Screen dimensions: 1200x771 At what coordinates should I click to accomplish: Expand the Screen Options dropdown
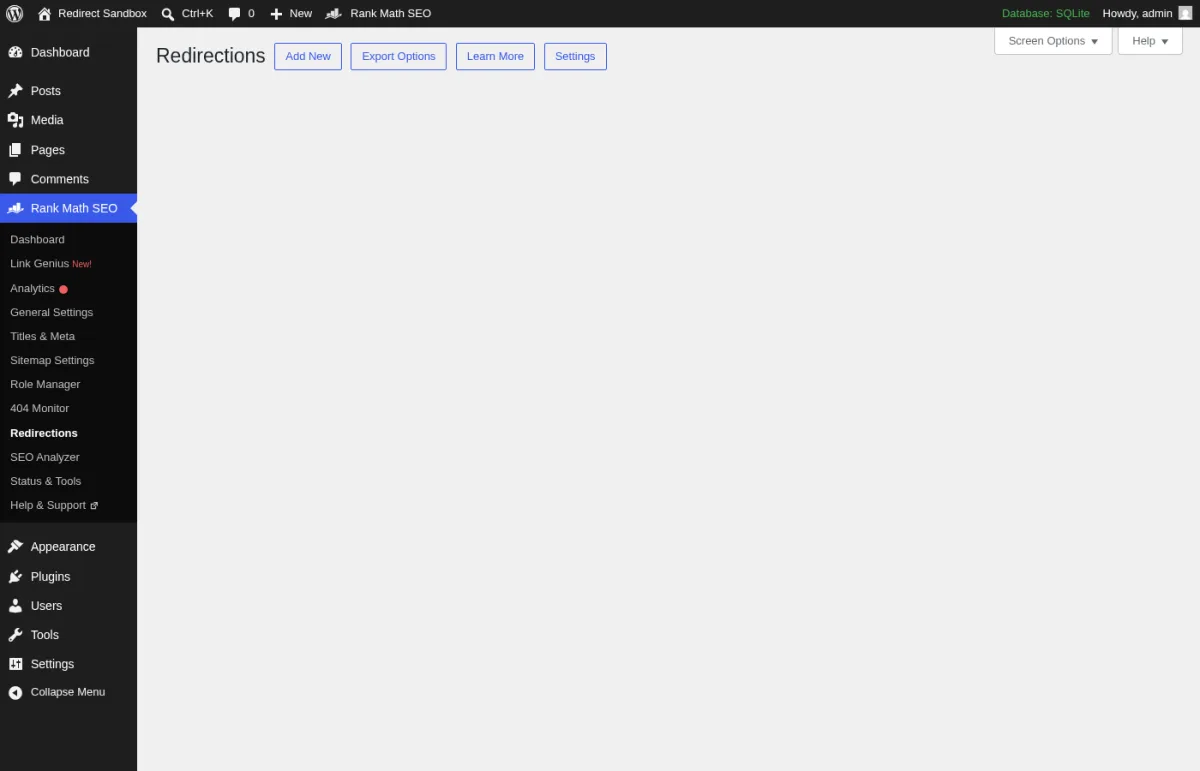coord(1053,41)
